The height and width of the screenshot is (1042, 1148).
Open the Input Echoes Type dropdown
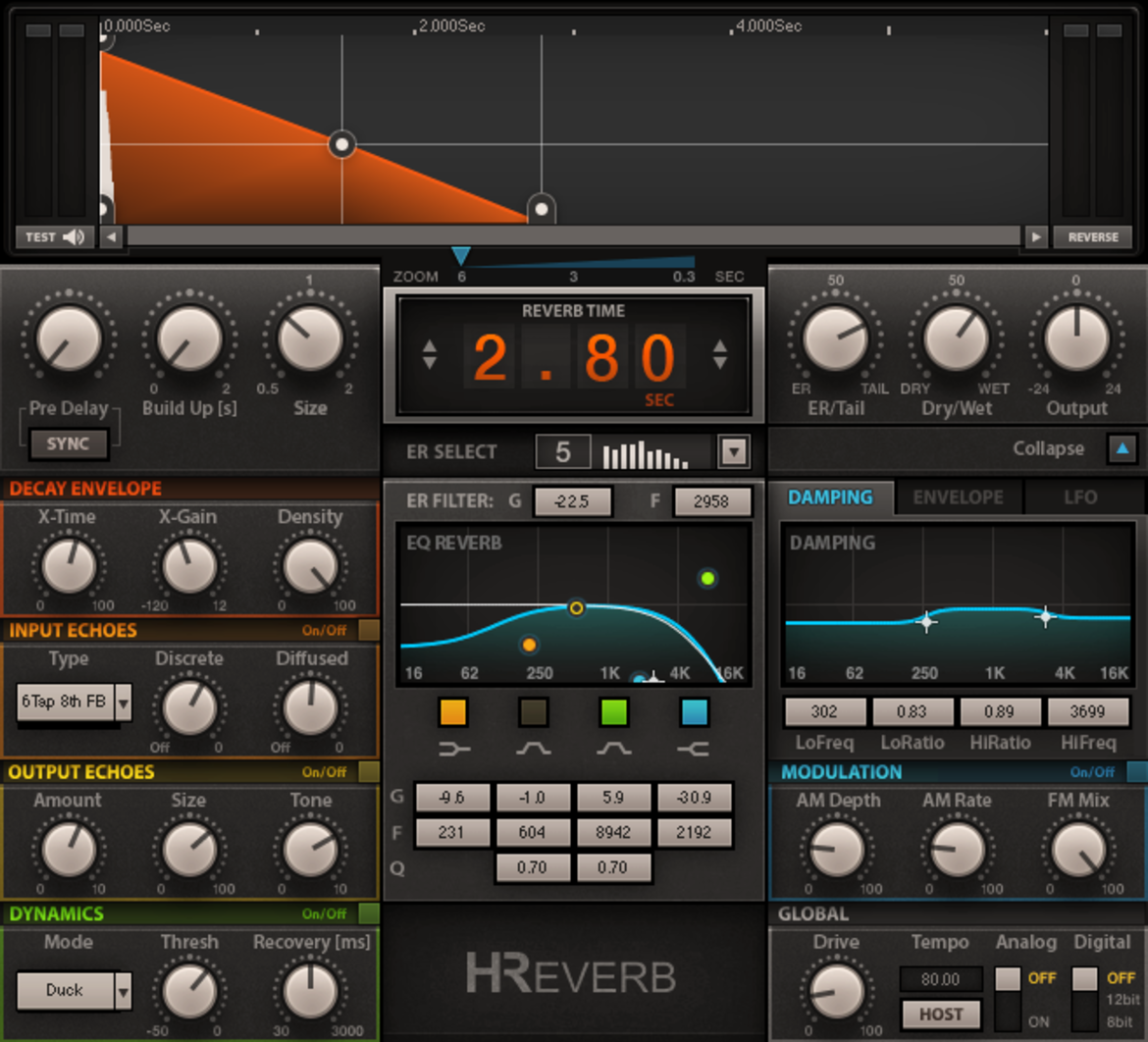point(124,703)
